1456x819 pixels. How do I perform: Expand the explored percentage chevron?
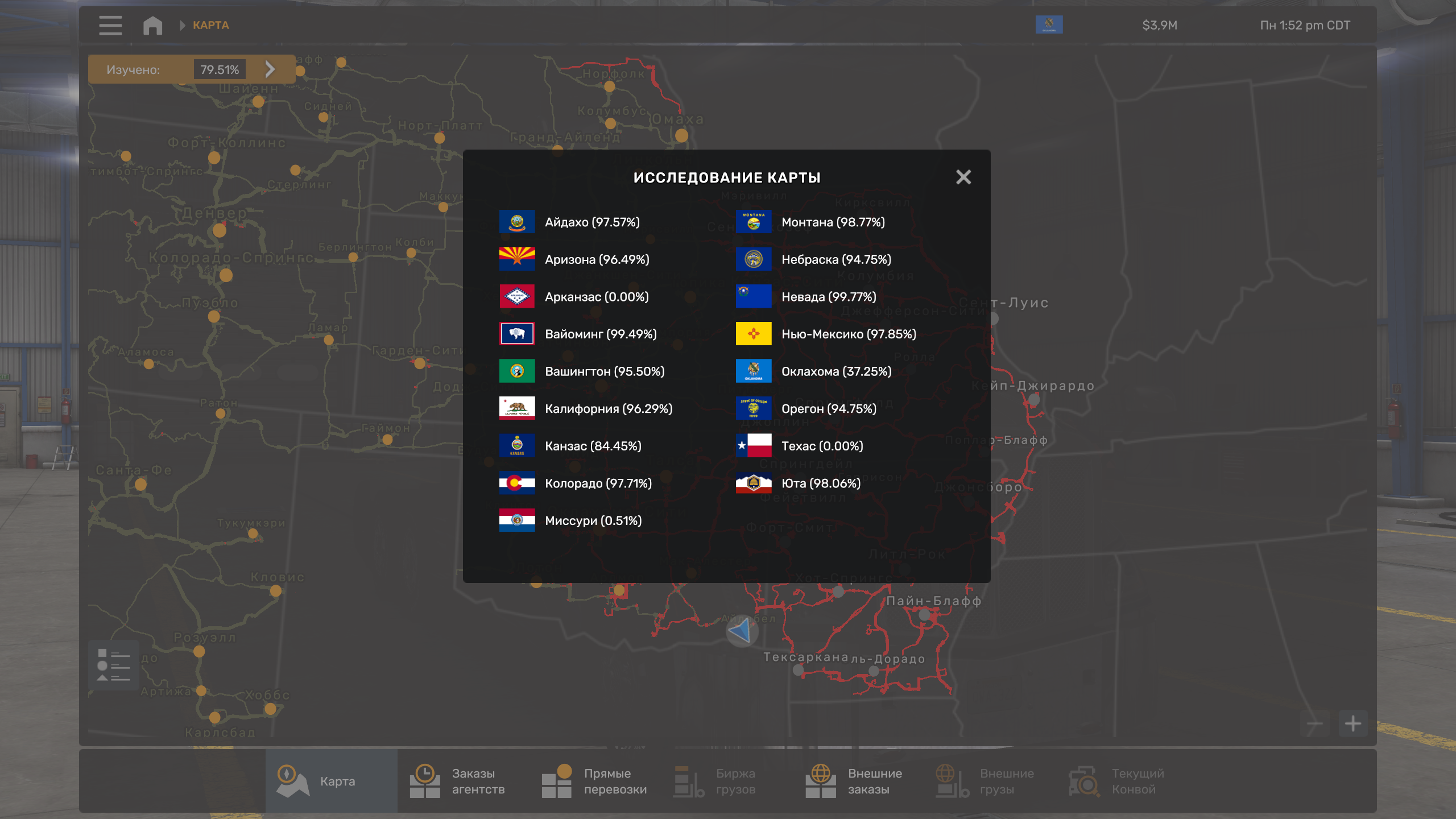coord(270,69)
